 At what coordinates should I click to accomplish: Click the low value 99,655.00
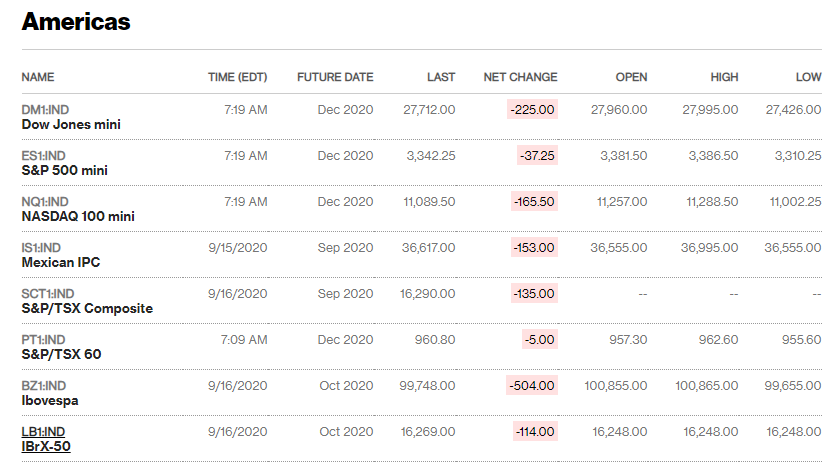pos(793,386)
